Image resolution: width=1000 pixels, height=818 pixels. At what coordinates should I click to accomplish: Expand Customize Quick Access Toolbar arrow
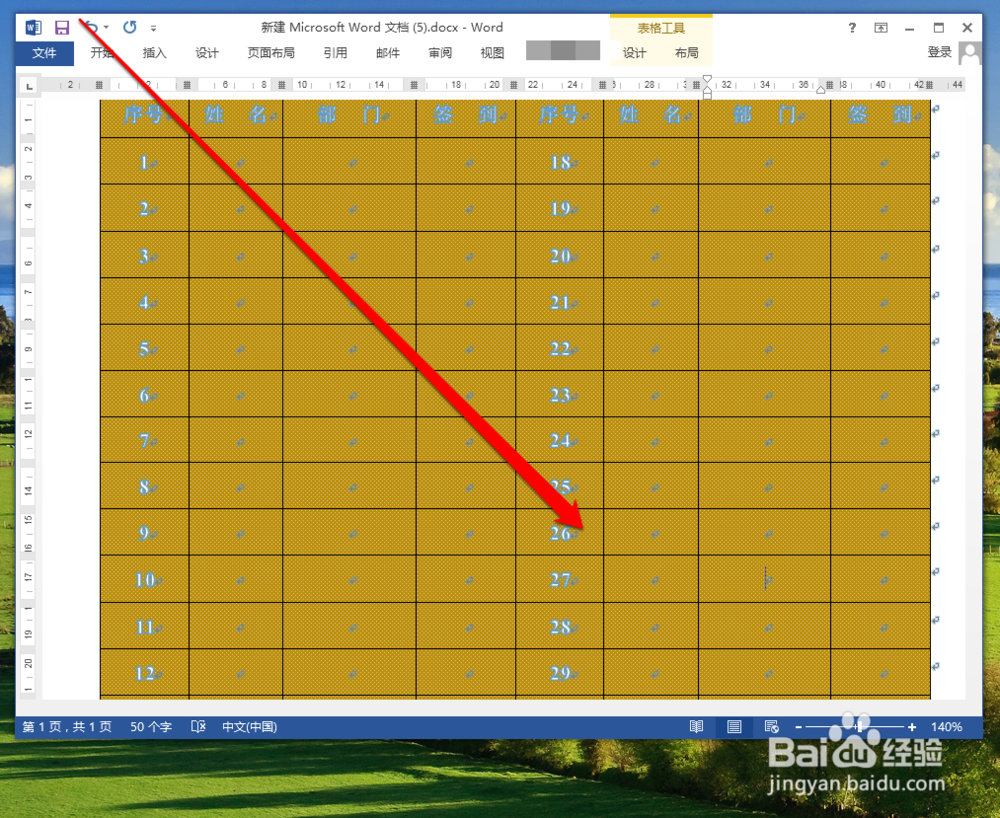[153, 28]
